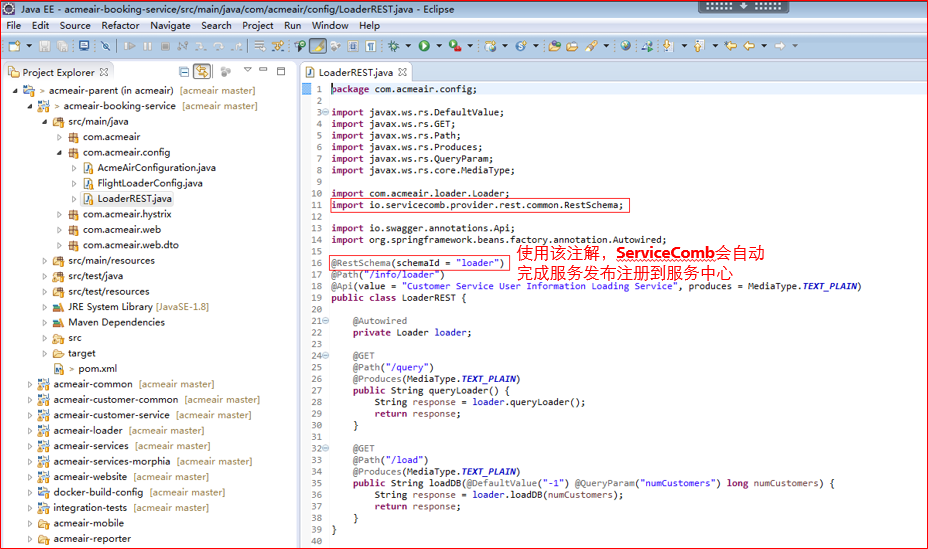Toggle Show Whitespace Characters pilcrow button
The width and height of the screenshot is (928, 549).
pyautogui.click(x=370, y=46)
